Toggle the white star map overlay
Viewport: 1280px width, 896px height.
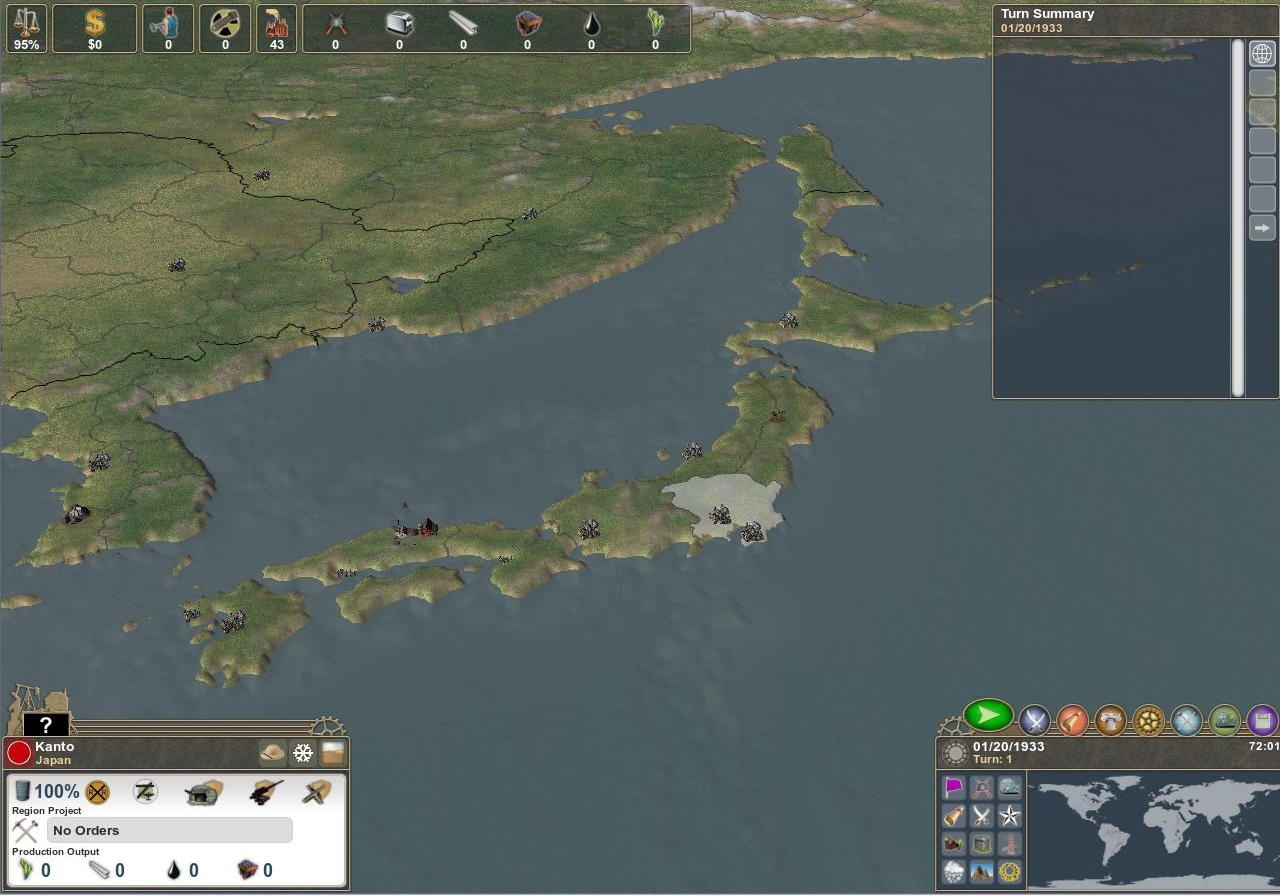(1010, 816)
